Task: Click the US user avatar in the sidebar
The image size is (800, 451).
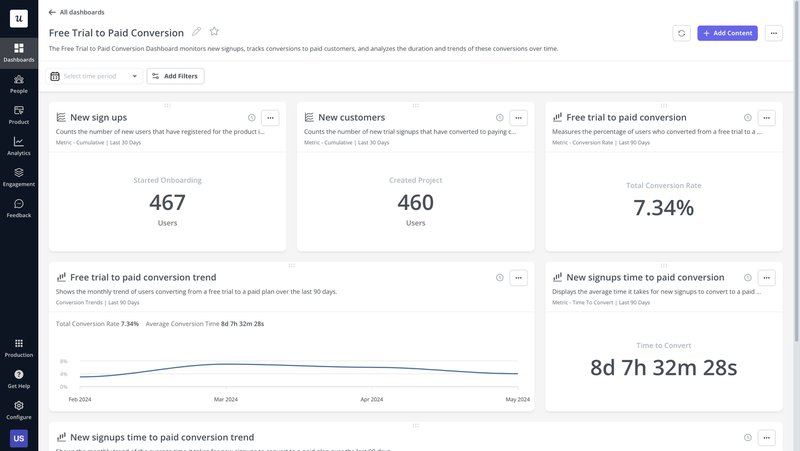Action: pyautogui.click(x=19, y=438)
